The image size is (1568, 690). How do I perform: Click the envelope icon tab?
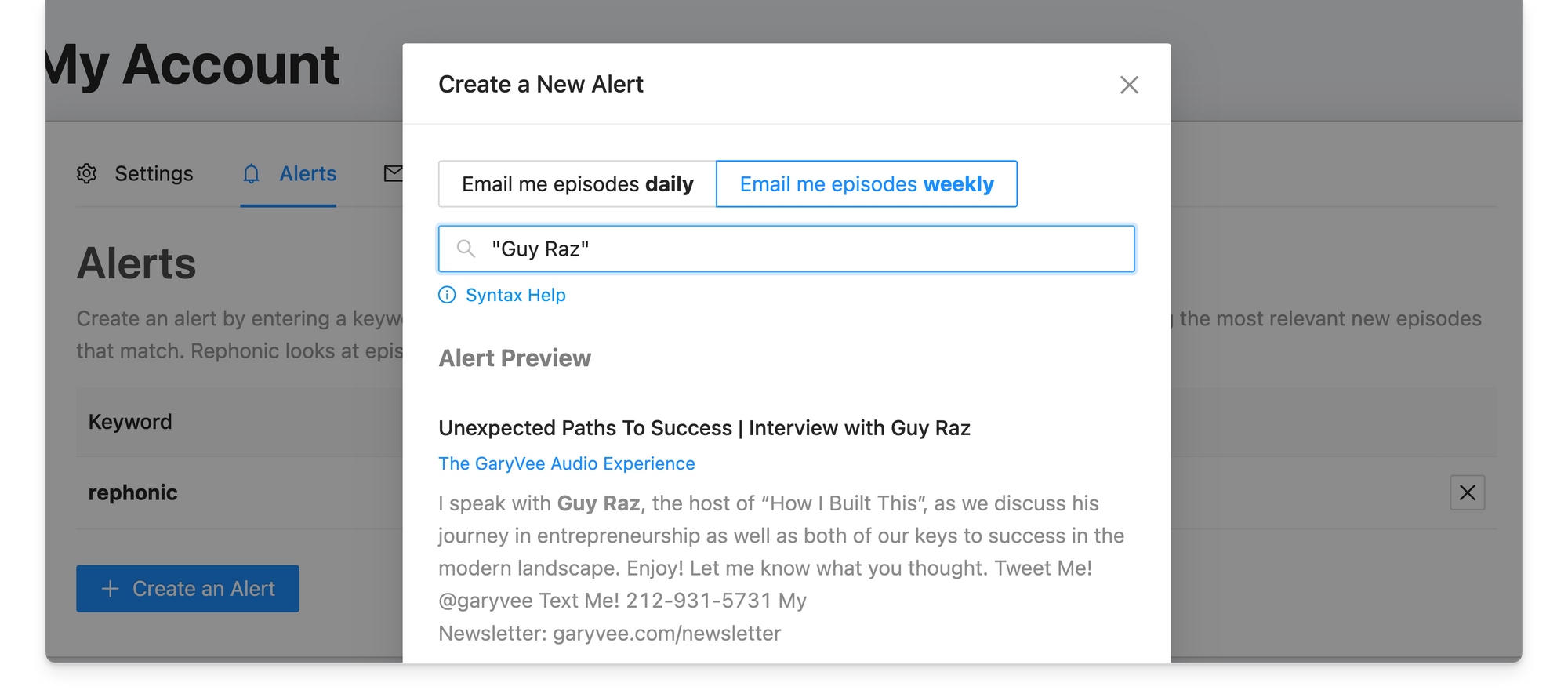coord(393,173)
